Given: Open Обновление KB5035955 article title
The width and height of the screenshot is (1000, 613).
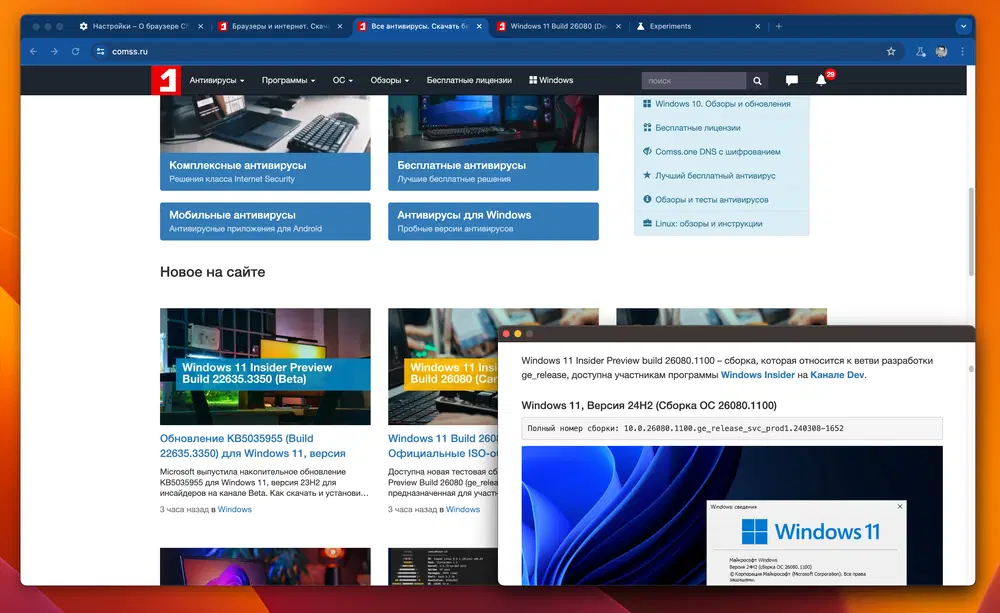Looking at the screenshot, I should click(x=253, y=446).
